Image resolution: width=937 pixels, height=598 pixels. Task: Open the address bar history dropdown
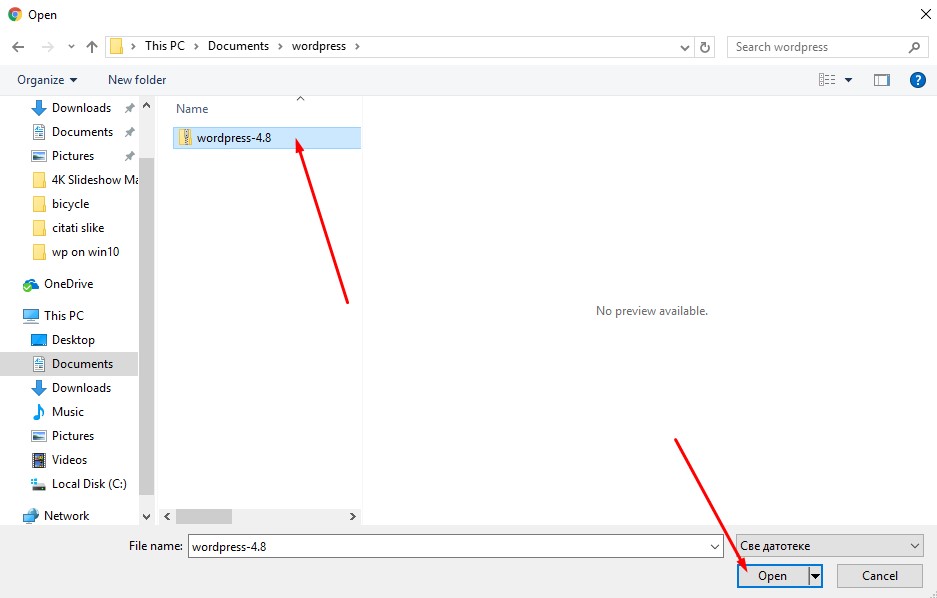[685, 47]
